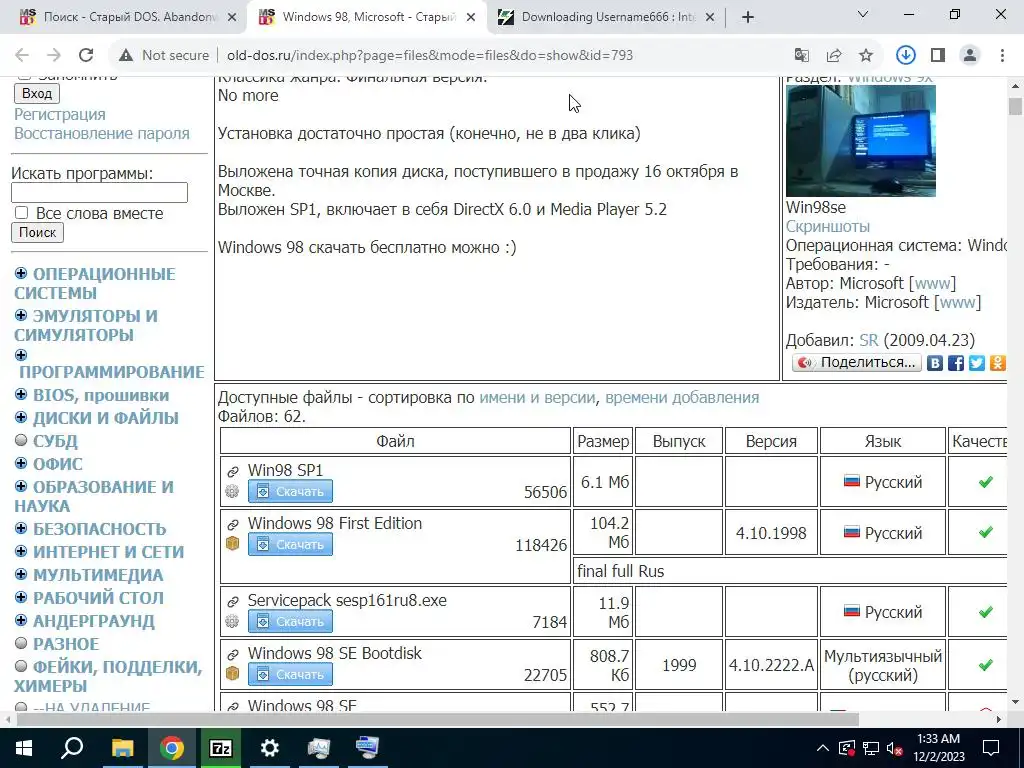Go back with the browser back arrow

[x=22, y=56]
